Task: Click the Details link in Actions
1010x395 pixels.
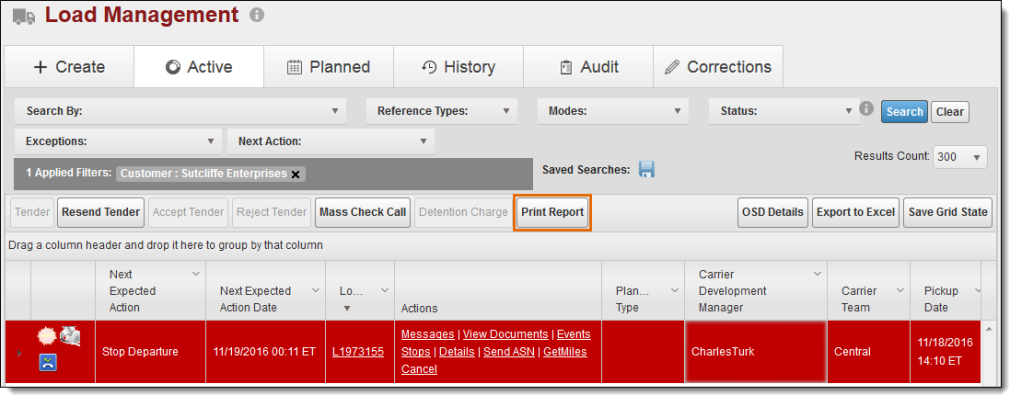Action: [x=457, y=352]
